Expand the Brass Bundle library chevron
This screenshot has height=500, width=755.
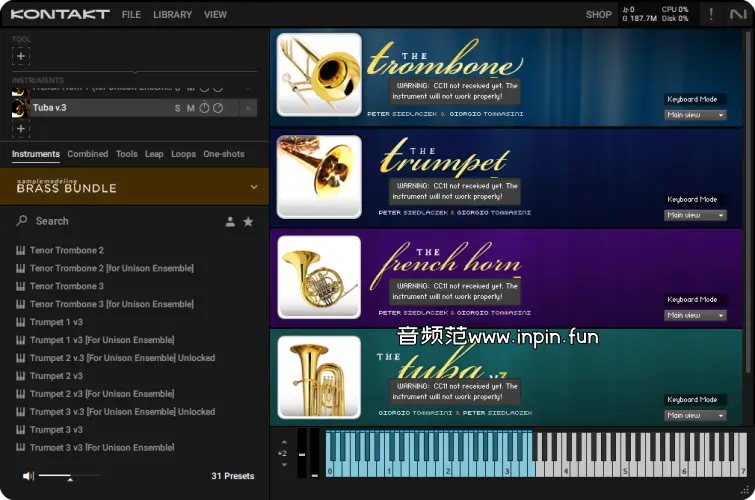click(x=254, y=187)
